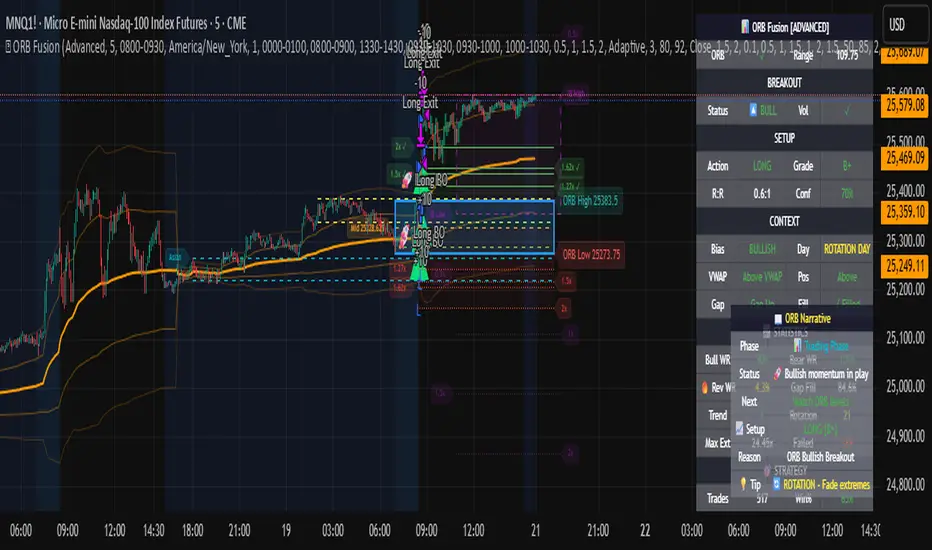This screenshot has width=932, height=550.
Task: Click the orange 25,469.09 price tag
Action: coord(904,158)
